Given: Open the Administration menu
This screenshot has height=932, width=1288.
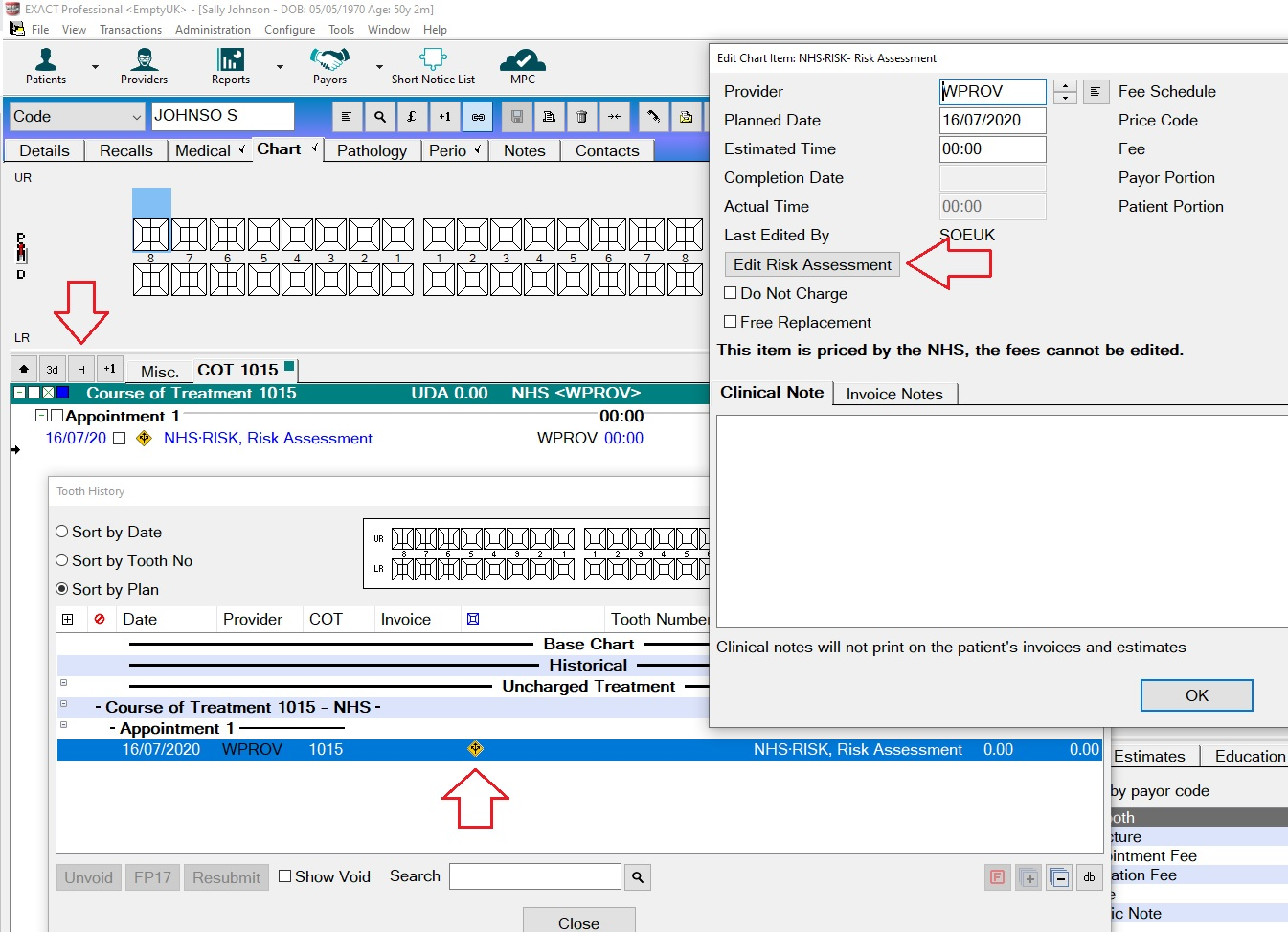Looking at the screenshot, I should (x=213, y=30).
